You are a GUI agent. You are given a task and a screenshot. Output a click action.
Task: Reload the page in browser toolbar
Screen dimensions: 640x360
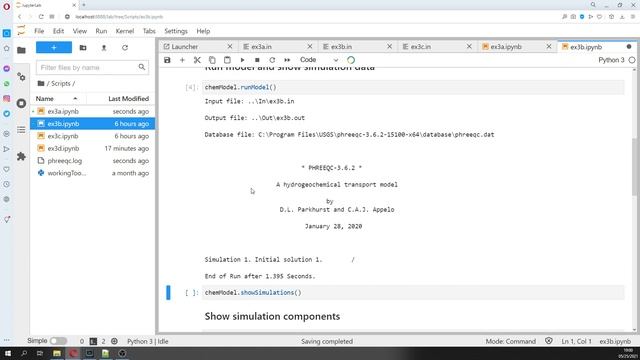click(41, 17)
